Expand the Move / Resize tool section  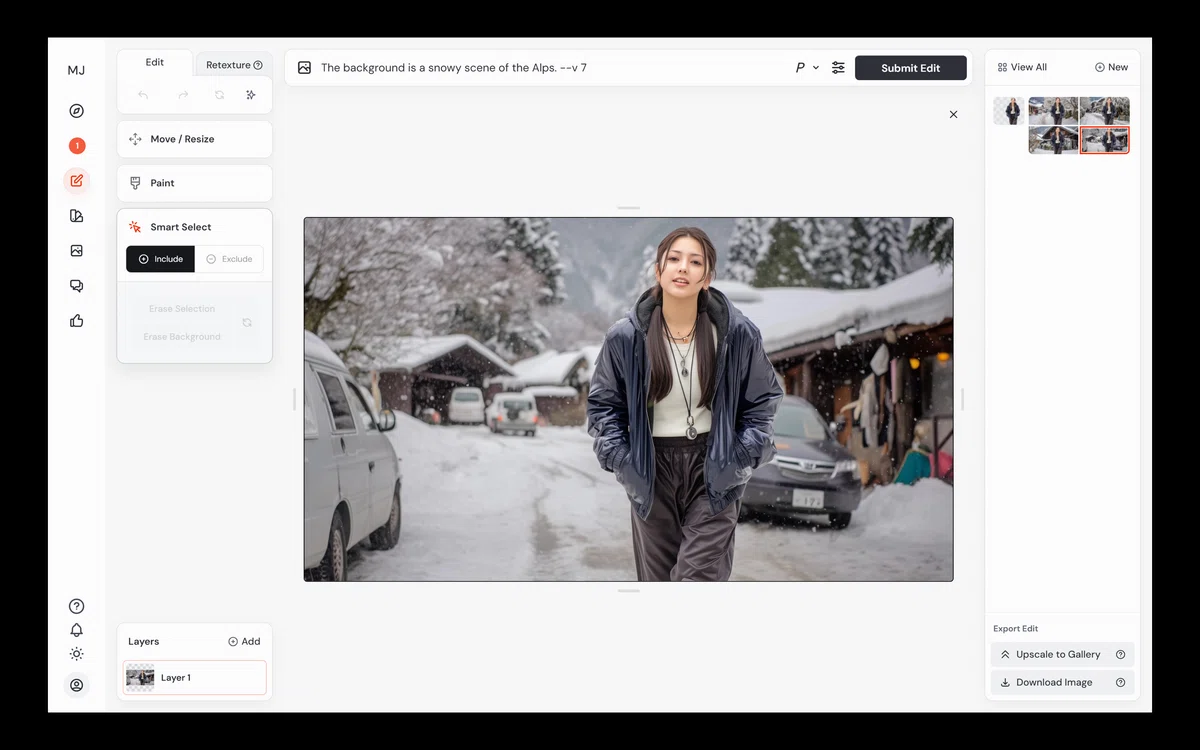tap(195, 139)
